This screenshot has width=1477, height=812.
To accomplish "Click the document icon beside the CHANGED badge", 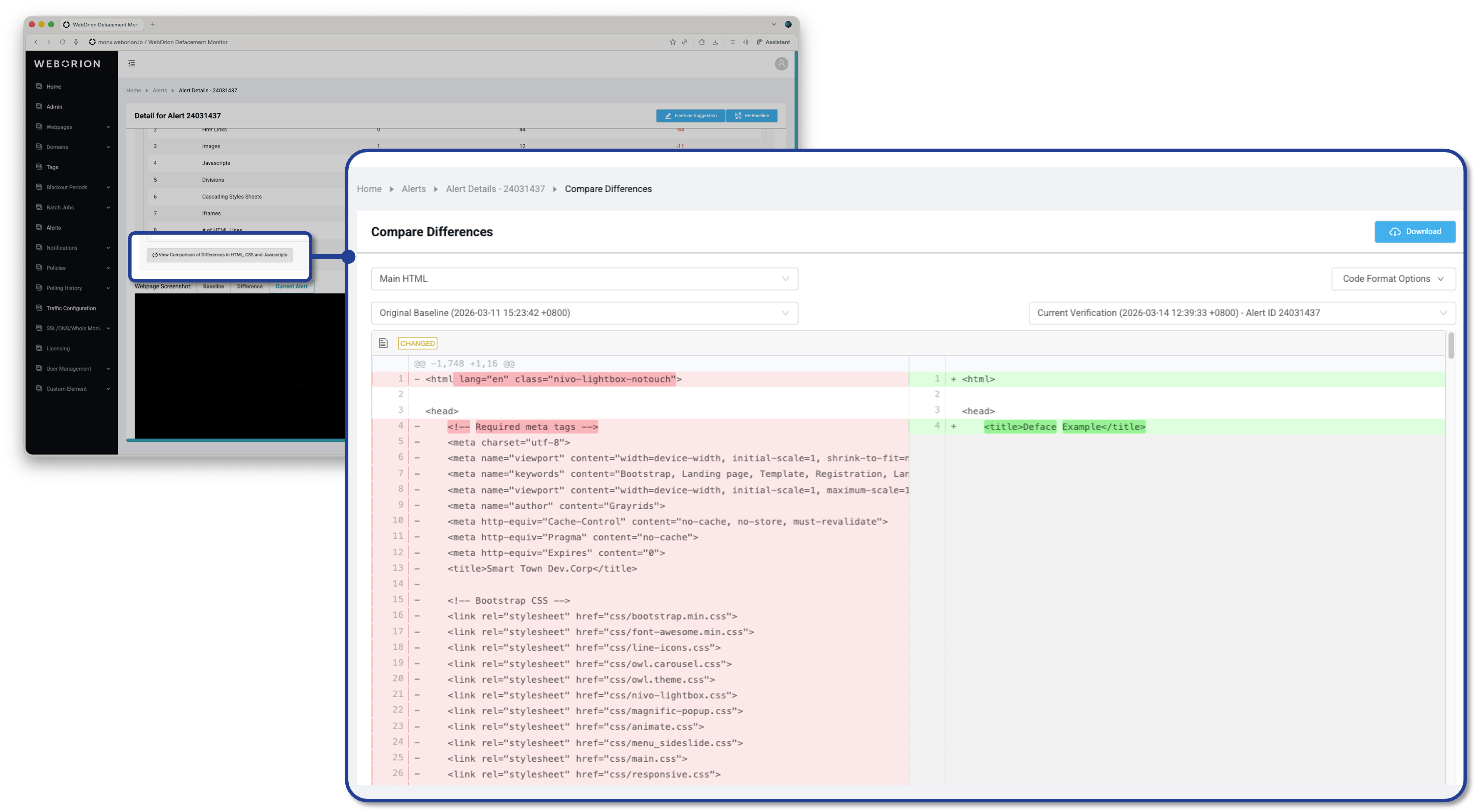I will [x=383, y=342].
